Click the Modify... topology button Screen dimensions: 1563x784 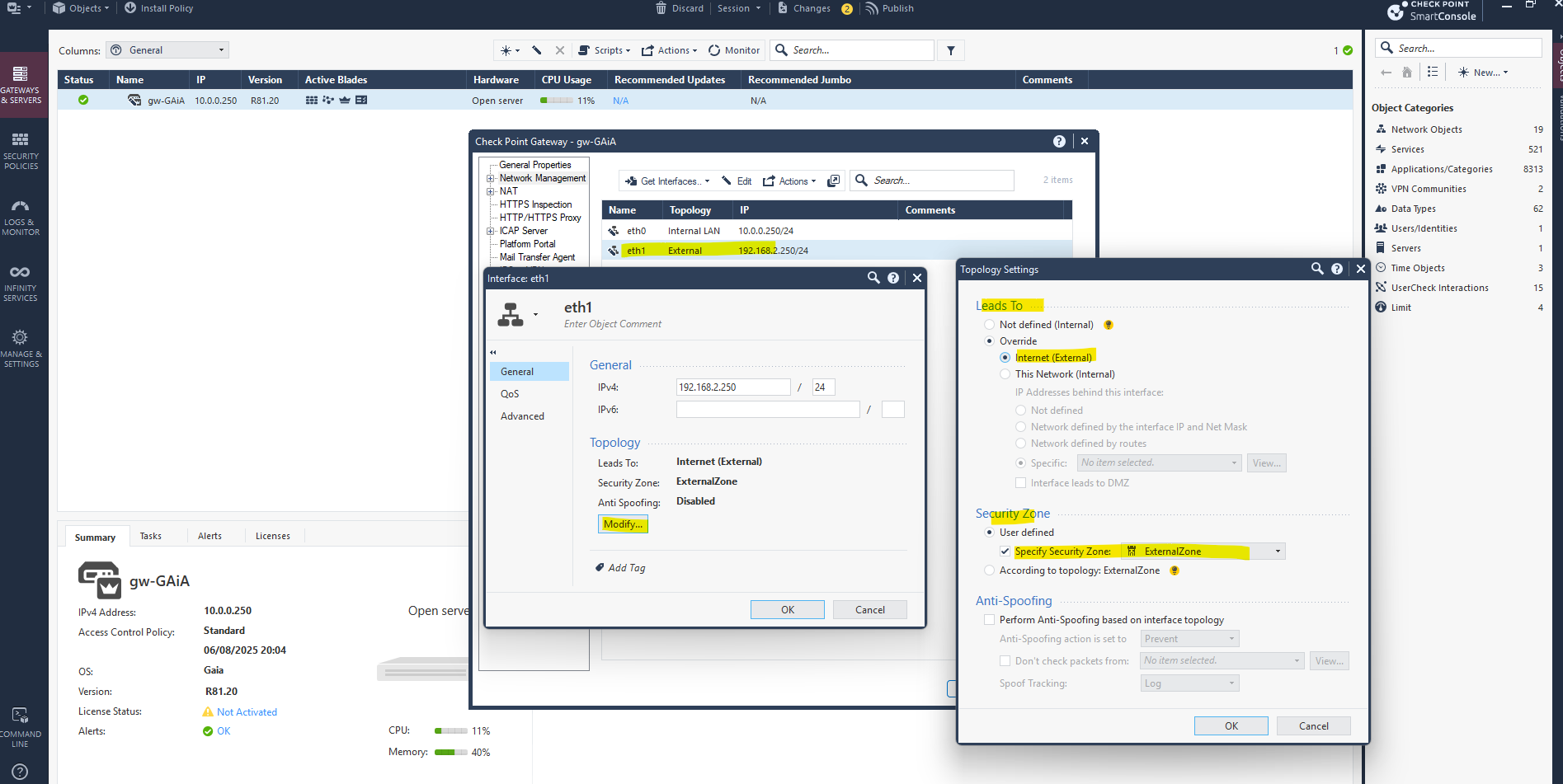623,524
